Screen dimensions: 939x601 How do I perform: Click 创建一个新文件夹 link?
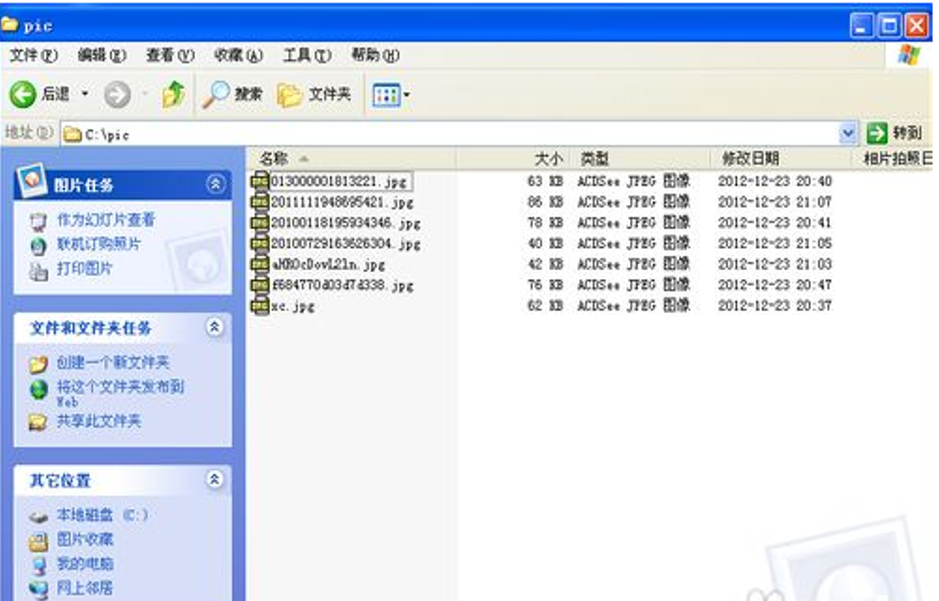click(x=113, y=362)
